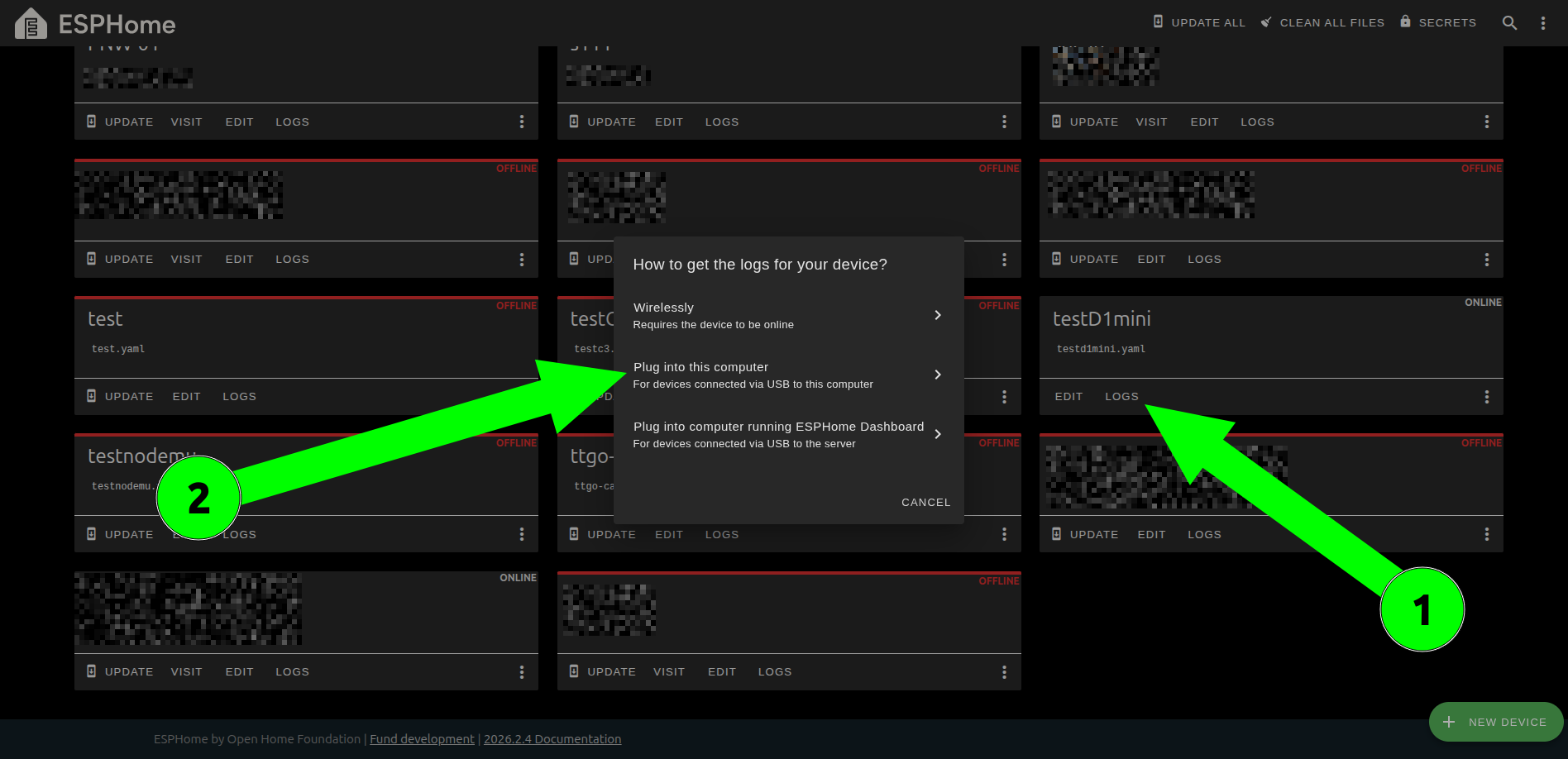Cancel the logs dialog
1568x759 pixels.
[x=925, y=502]
